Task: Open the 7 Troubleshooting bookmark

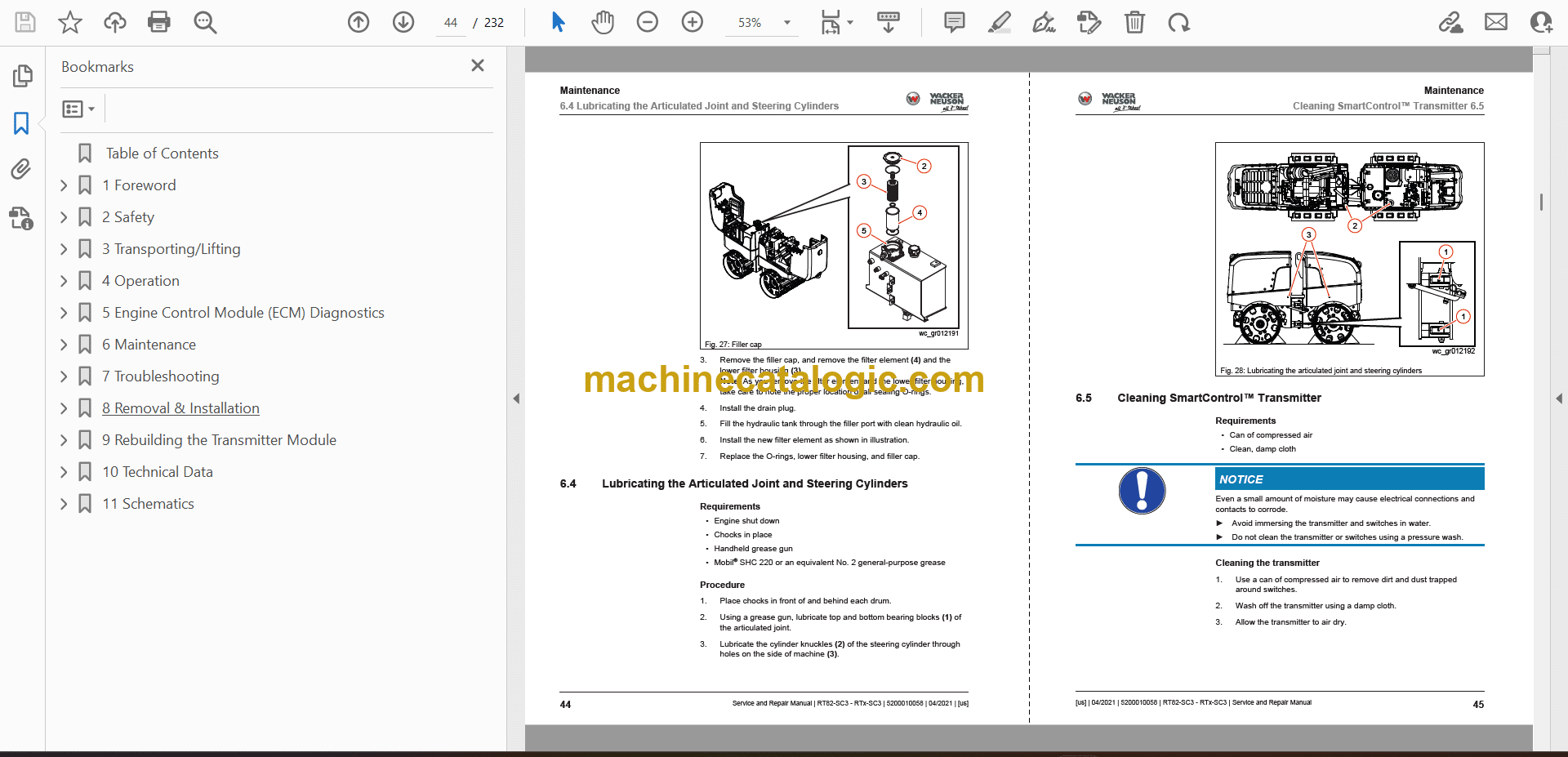Action: [x=161, y=376]
